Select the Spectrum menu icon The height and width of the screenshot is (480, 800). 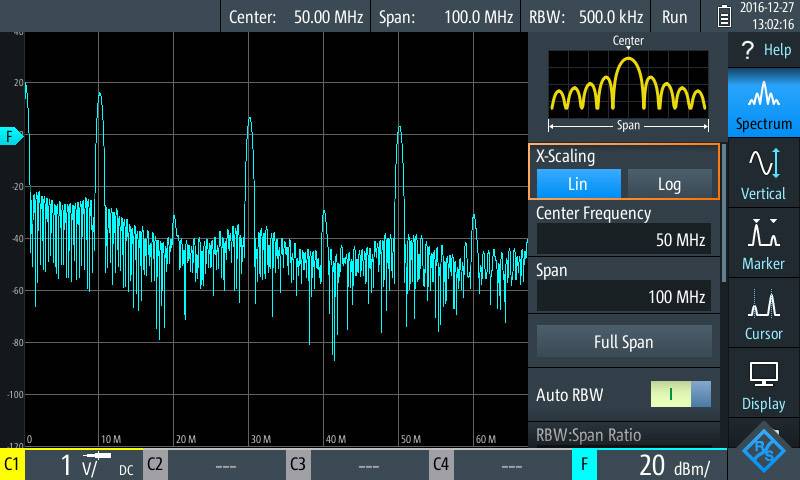(764, 105)
